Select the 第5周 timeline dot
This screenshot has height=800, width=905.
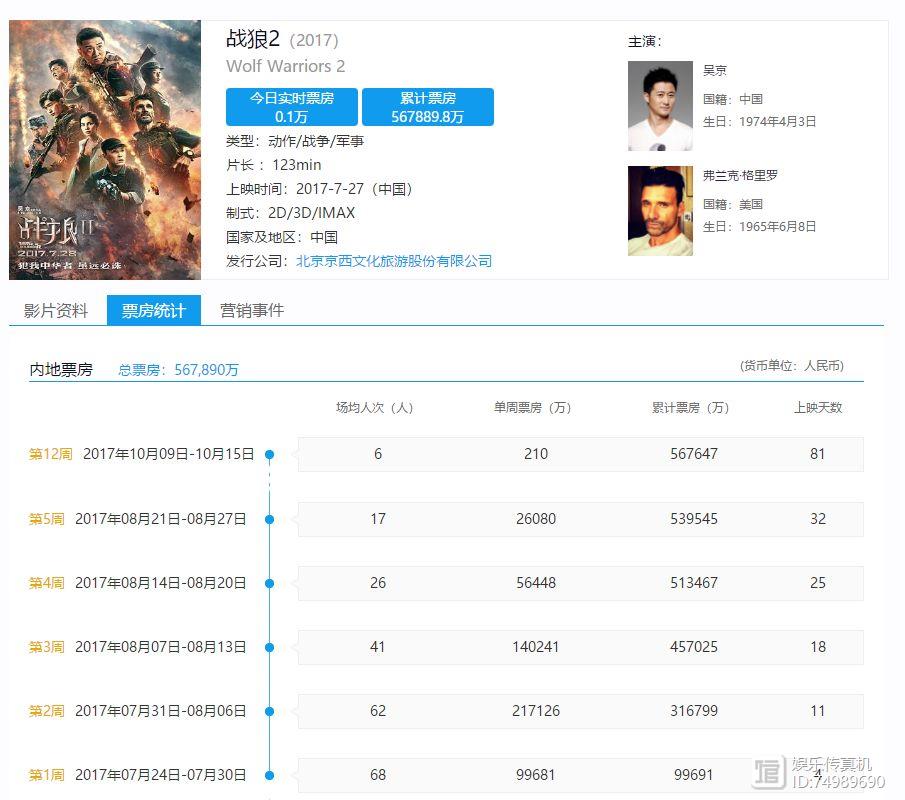coord(269,519)
